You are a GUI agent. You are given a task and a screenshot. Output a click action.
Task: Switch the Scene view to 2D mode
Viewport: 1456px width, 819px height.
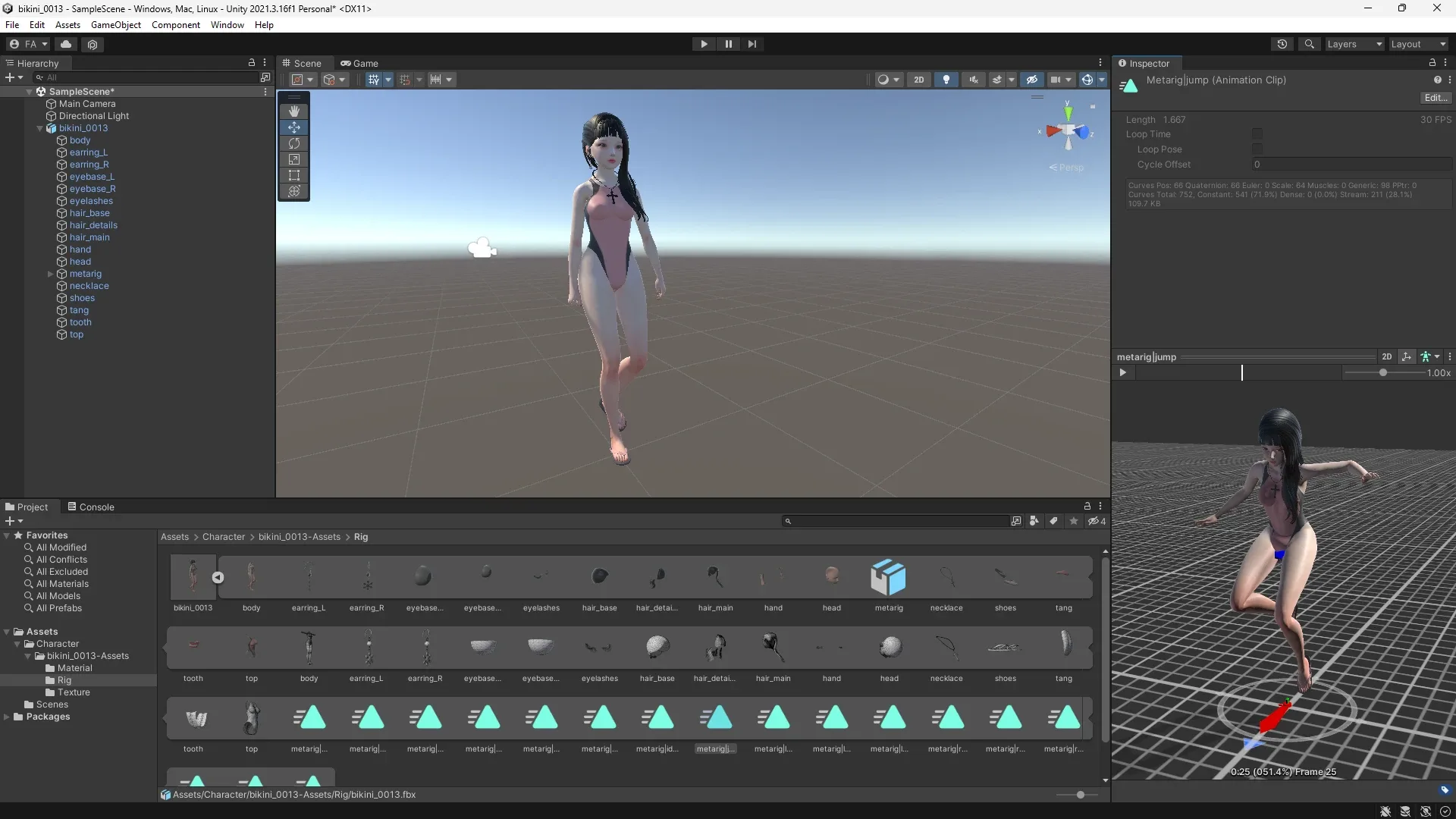(x=919, y=79)
